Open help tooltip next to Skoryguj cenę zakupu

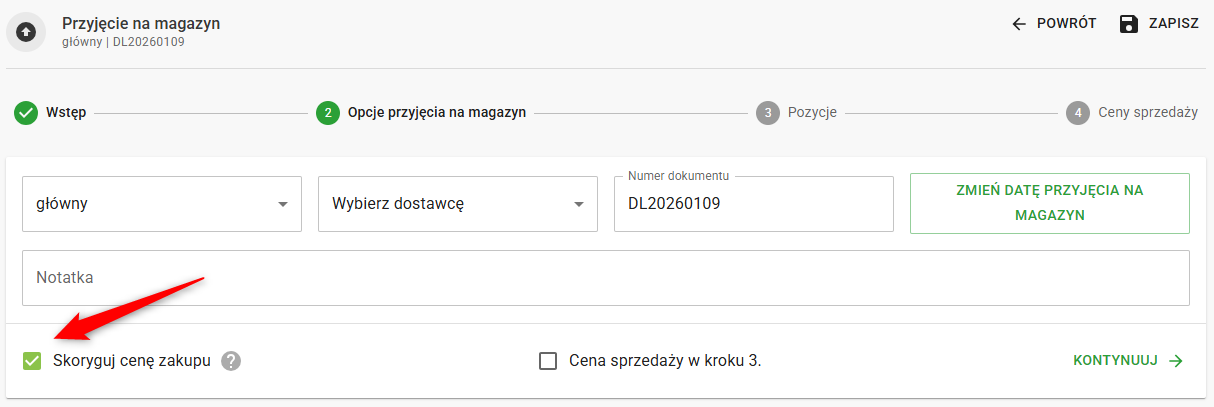232,361
